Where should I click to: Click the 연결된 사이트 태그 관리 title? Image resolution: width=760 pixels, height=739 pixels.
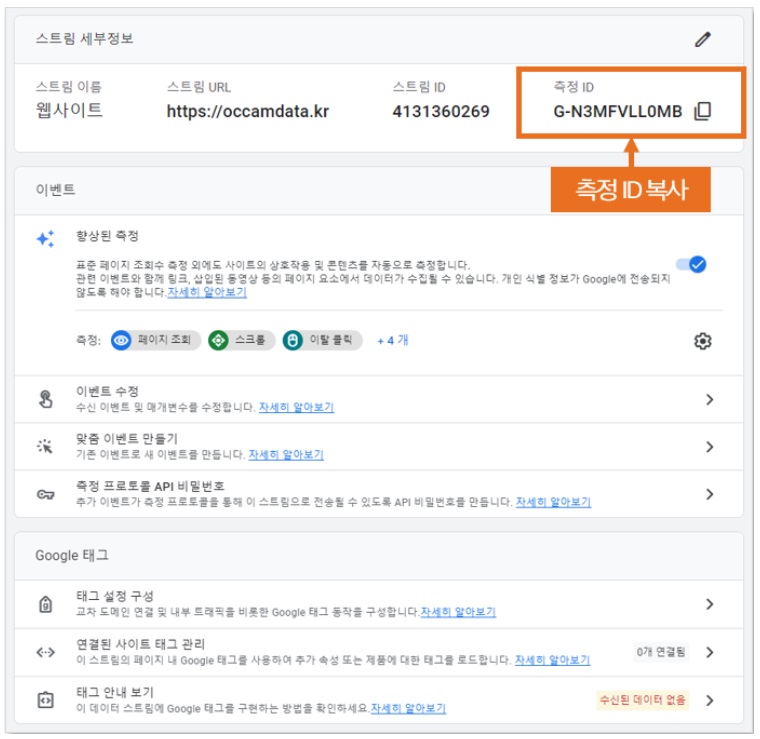pos(141,644)
